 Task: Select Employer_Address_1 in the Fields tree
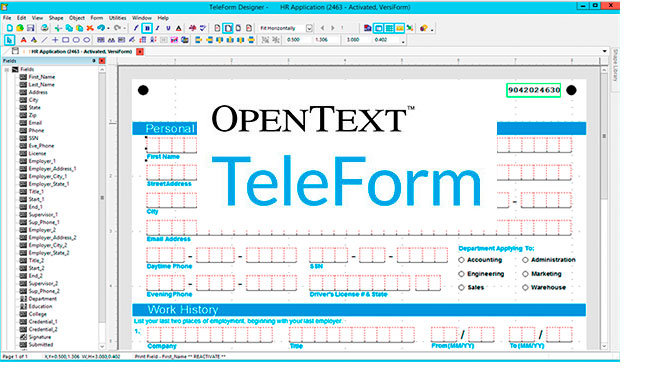[x=52, y=169]
